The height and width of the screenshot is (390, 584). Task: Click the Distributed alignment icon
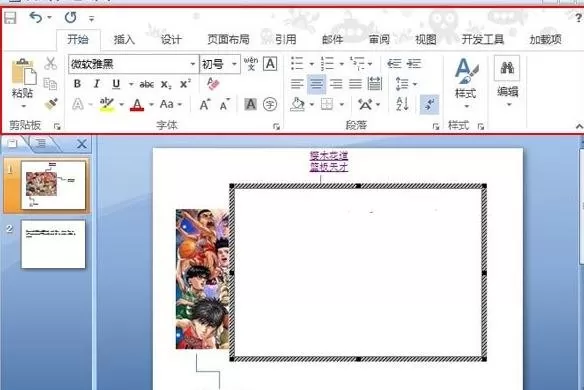coord(374,84)
